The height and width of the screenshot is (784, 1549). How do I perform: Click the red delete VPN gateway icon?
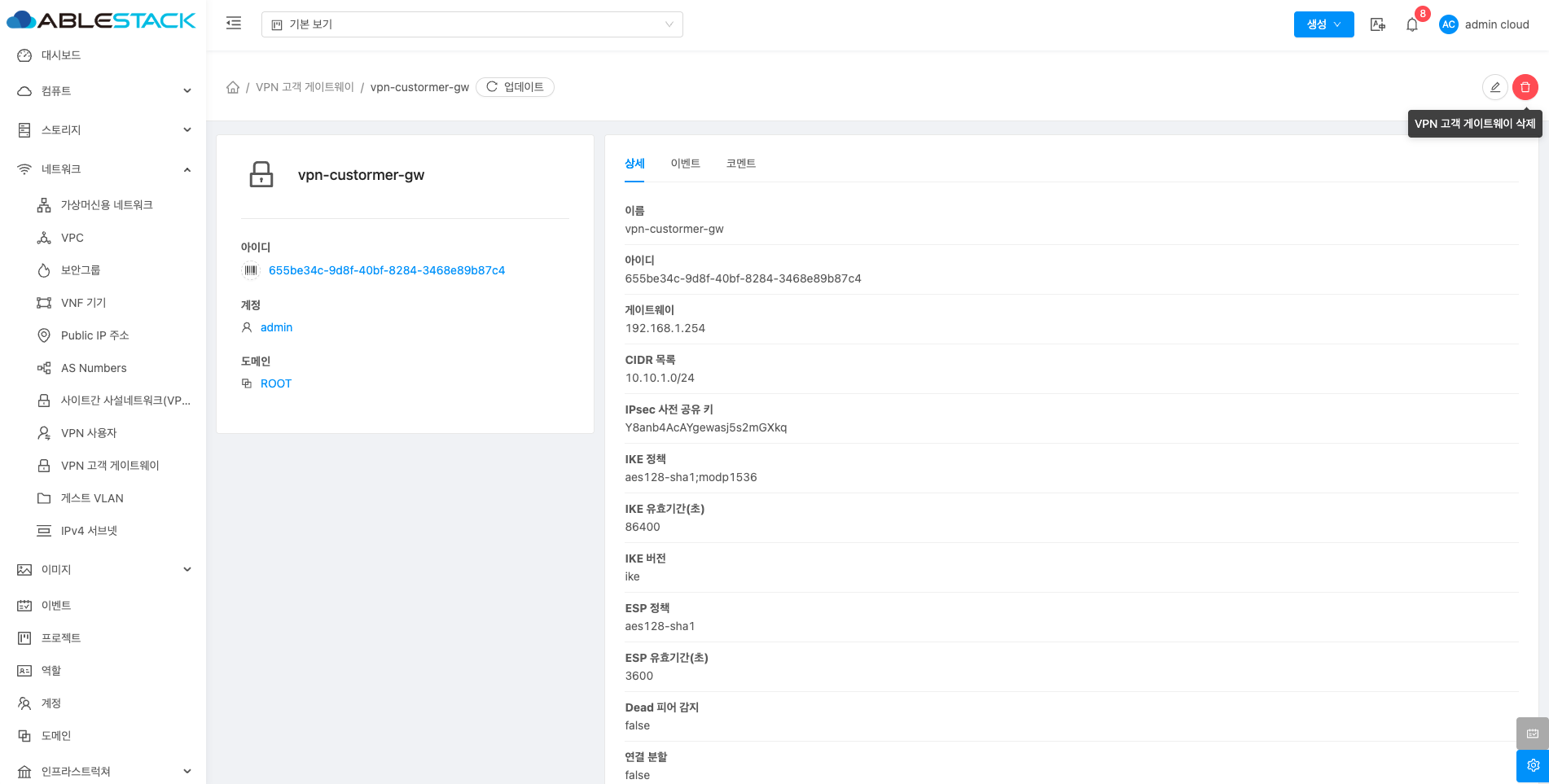tap(1525, 87)
